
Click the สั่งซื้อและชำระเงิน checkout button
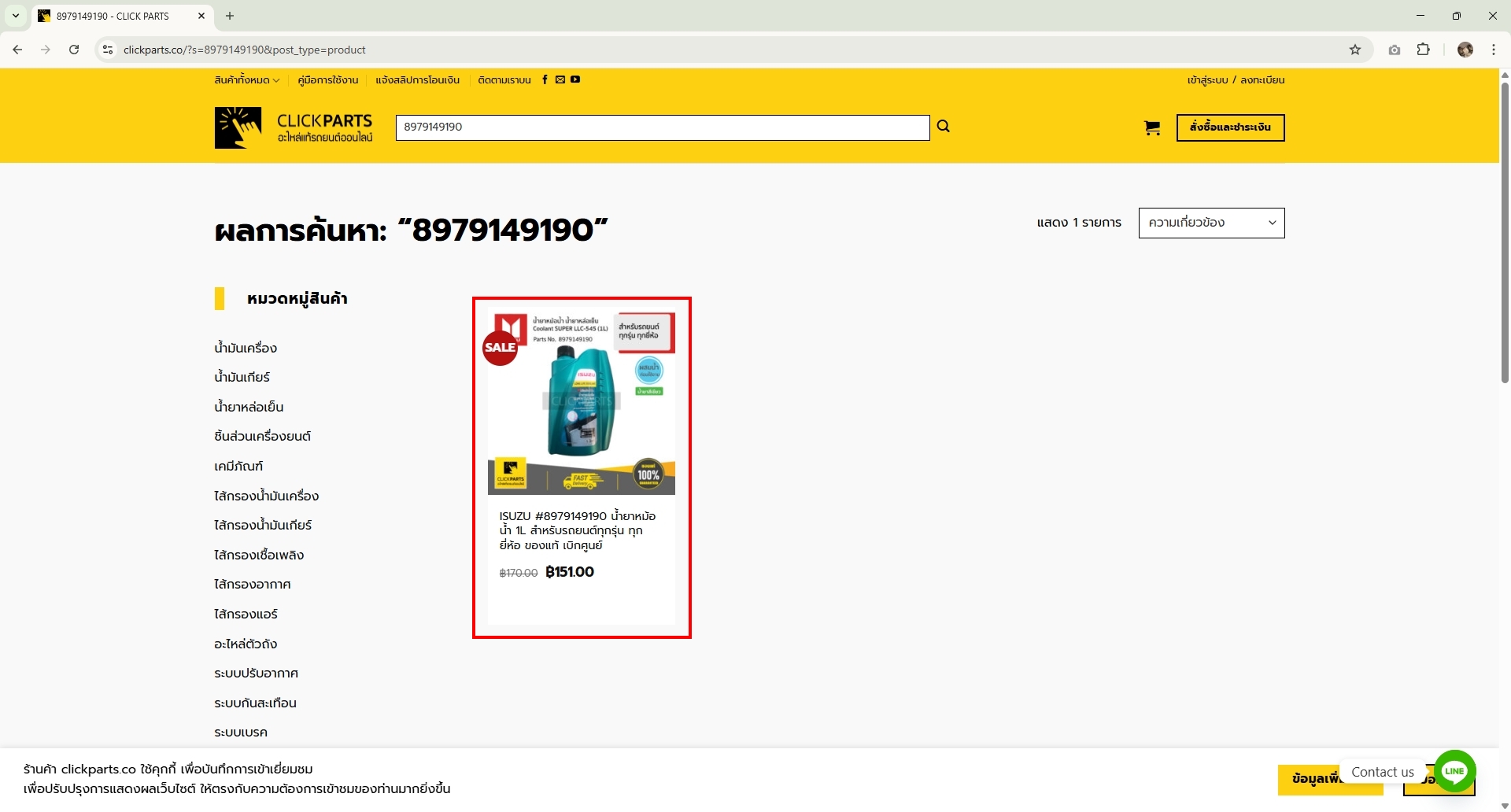pyautogui.click(x=1230, y=127)
